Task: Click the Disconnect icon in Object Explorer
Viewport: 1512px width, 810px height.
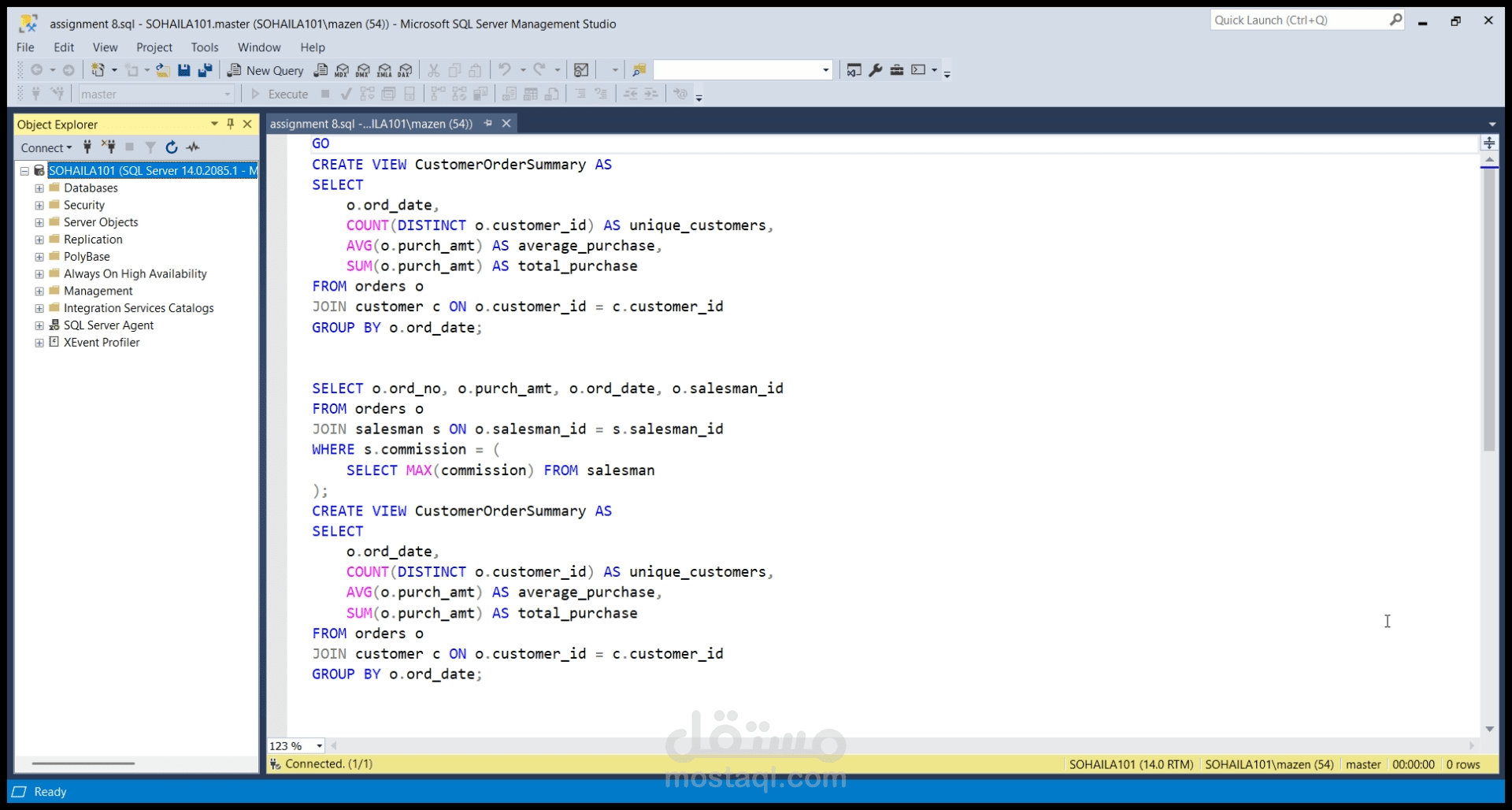Action: [x=109, y=147]
